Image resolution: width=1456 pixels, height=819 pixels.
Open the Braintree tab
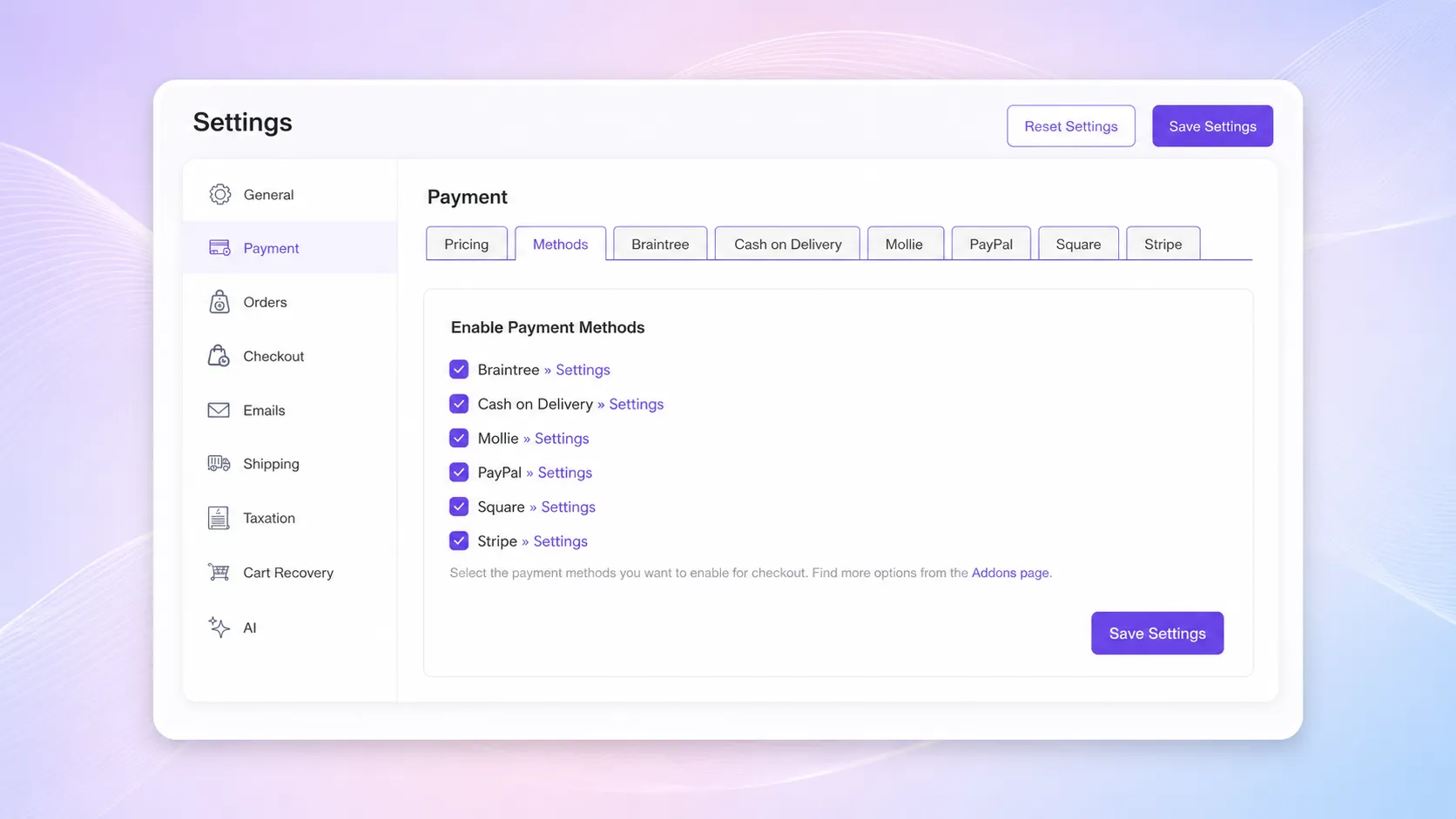[x=660, y=244]
